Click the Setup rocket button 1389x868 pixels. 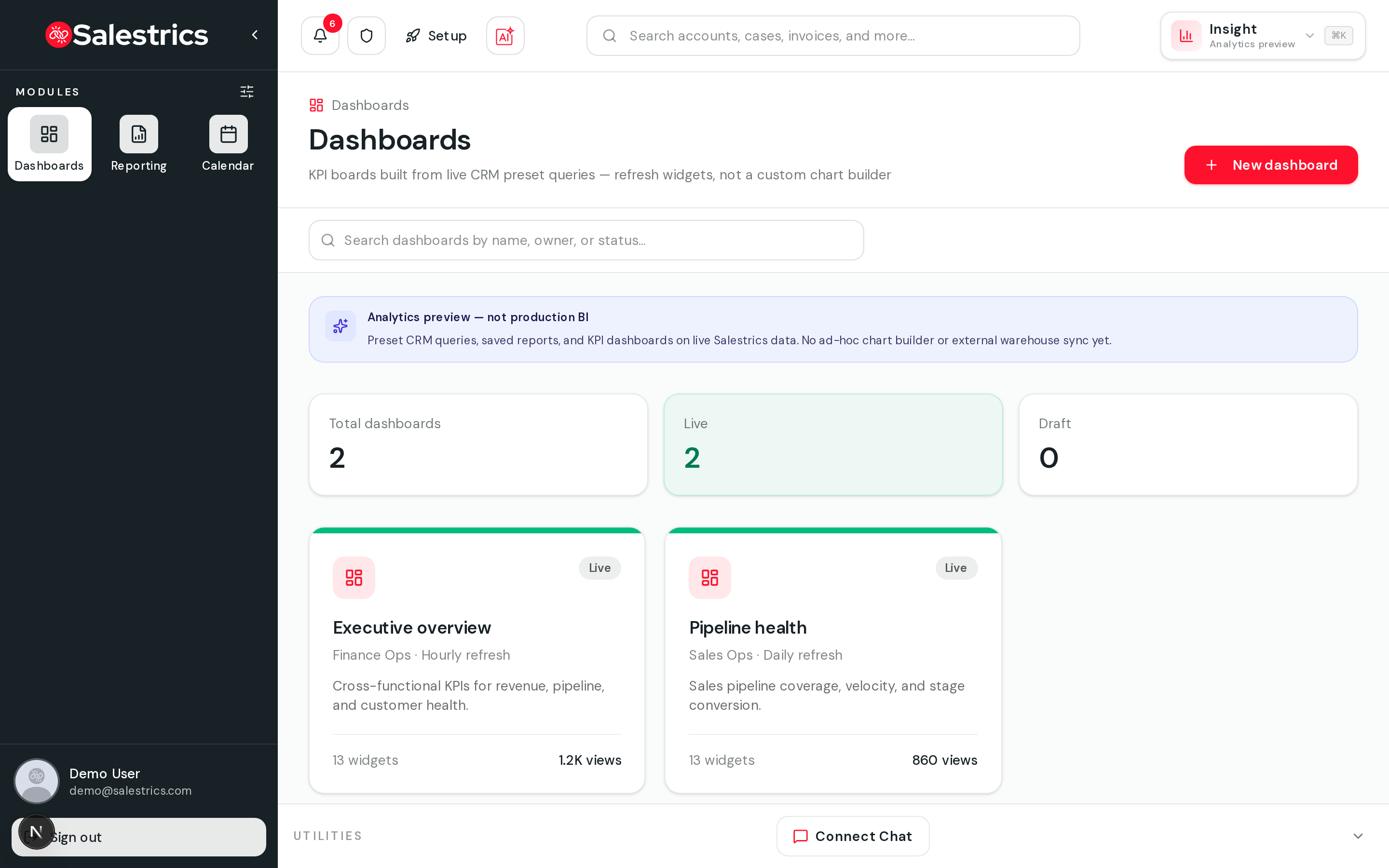click(x=436, y=36)
